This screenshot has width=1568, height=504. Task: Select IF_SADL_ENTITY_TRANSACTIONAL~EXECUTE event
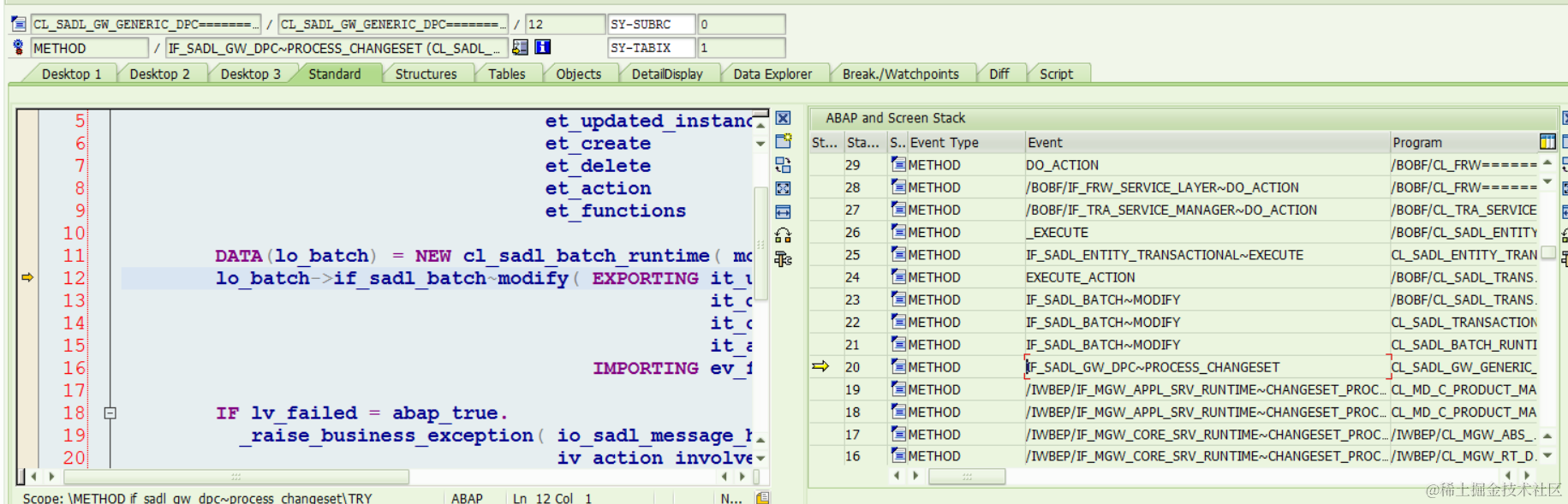pos(1165,255)
